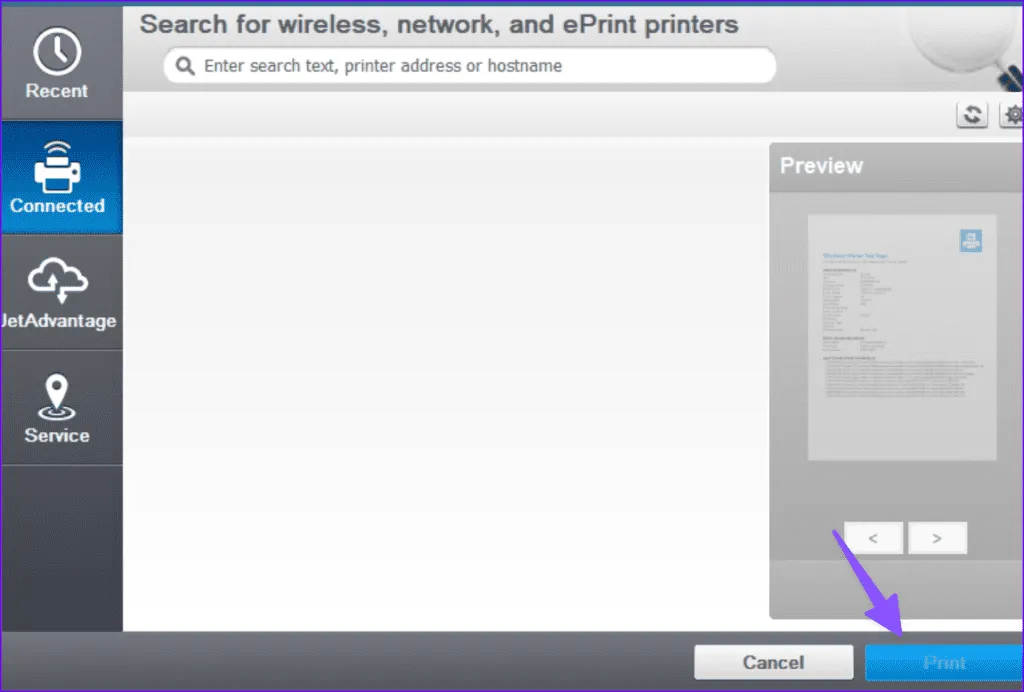Switch to the JetAdvantage tab label
This screenshot has width=1024, height=692.
tap(60, 321)
